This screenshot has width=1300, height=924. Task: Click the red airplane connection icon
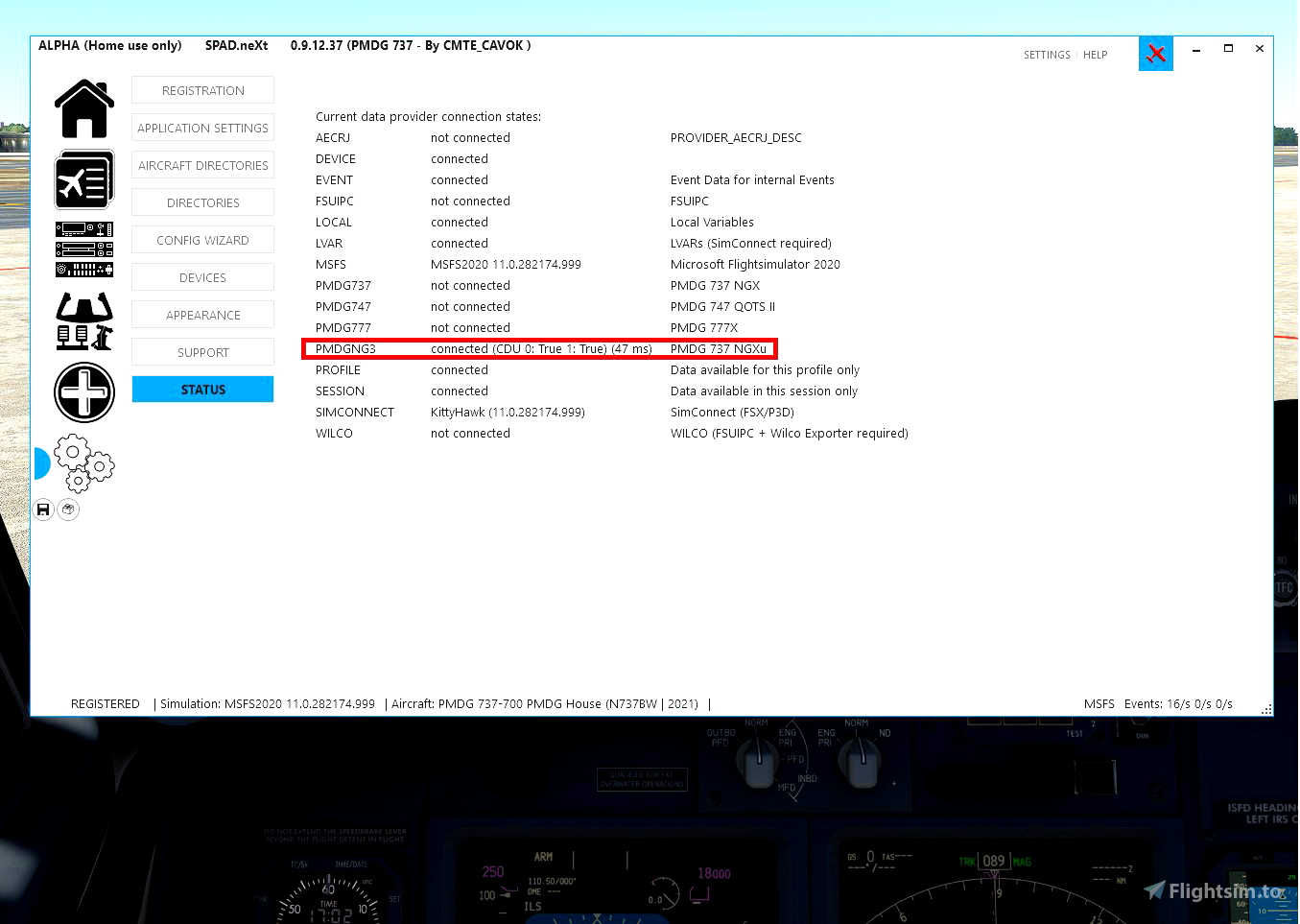(x=1156, y=54)
